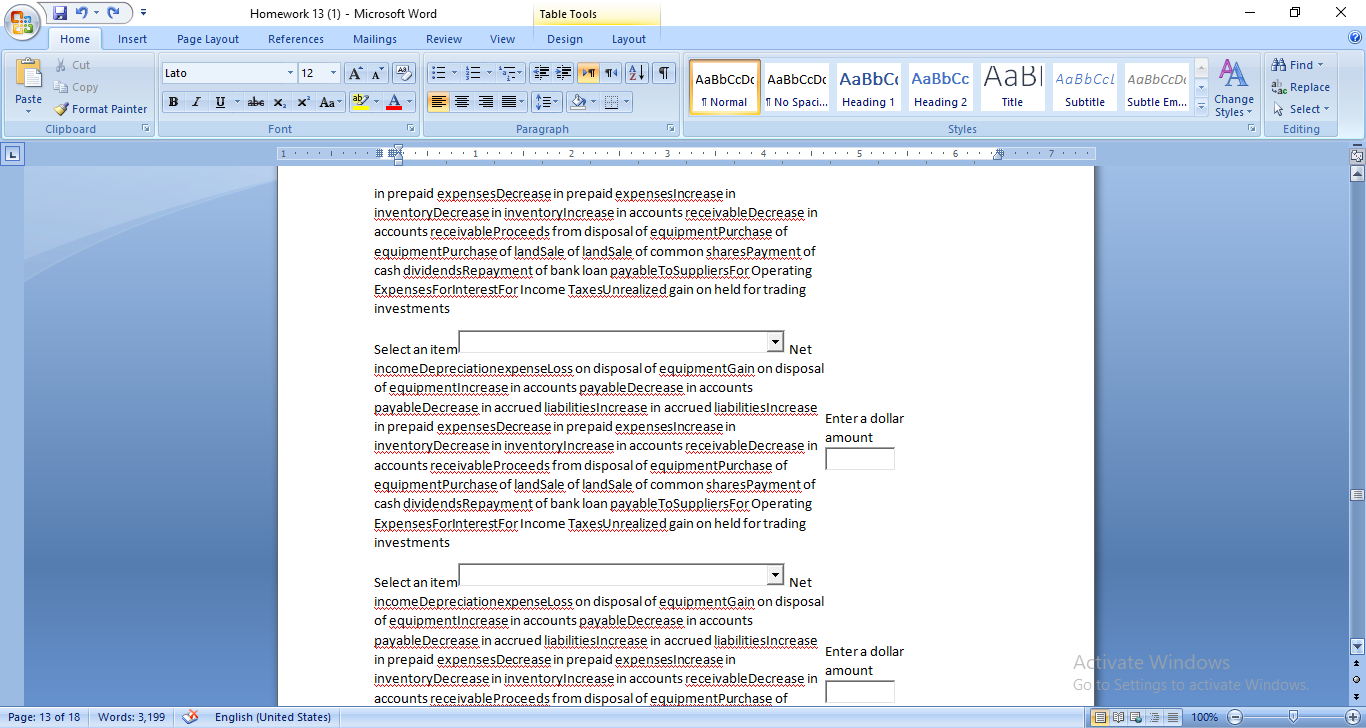
Task: Apply the red font color
Action: coord(395,102)
